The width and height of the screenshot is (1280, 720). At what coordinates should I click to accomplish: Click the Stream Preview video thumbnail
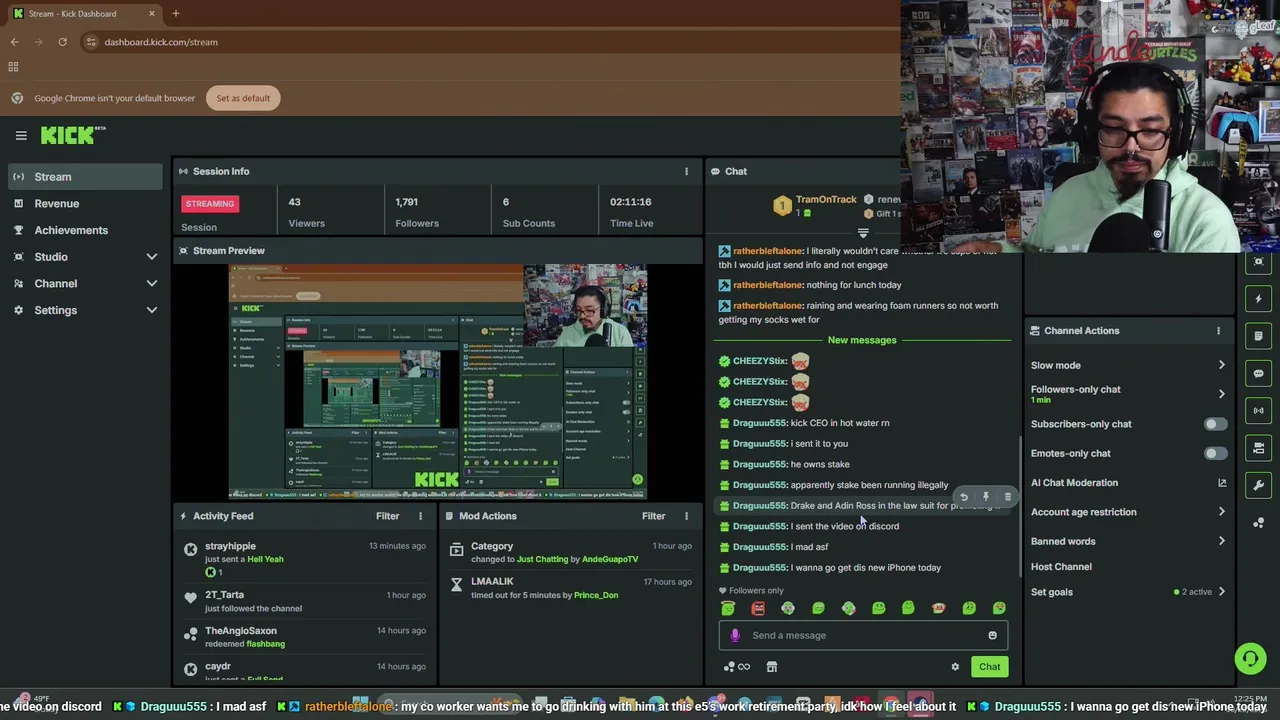click(x=438, y=381)
